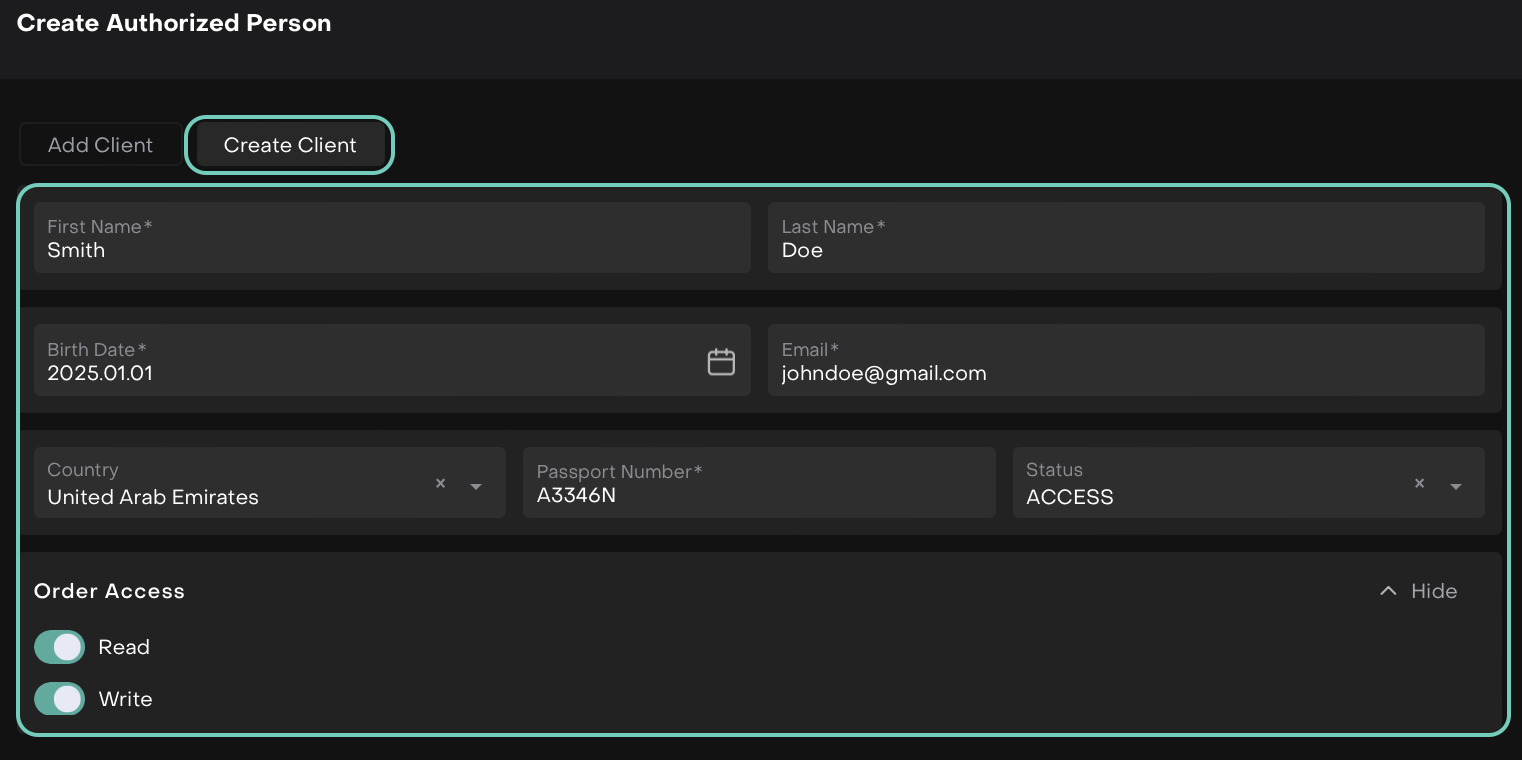The height and width of the screenshot is (760, 1522).
Task: Focus the First Name field containing Smith
Action: point(392,250)
